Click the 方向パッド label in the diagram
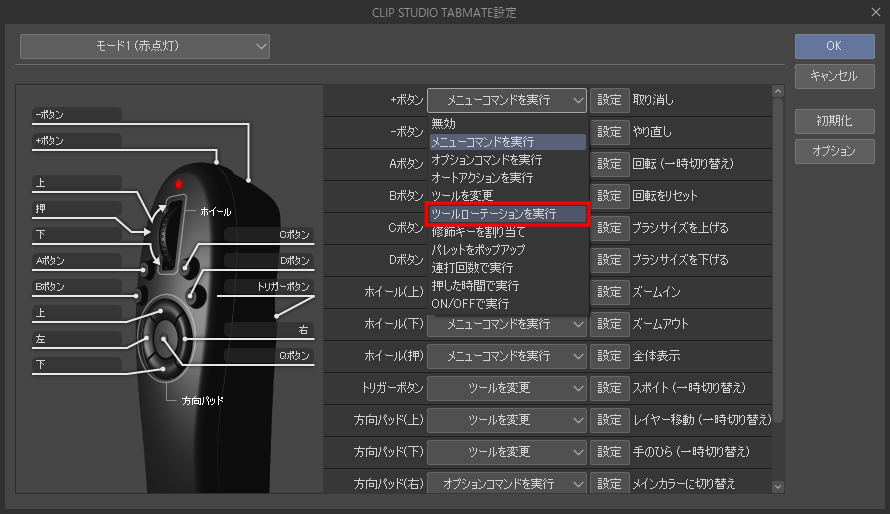 pos(203,401)
